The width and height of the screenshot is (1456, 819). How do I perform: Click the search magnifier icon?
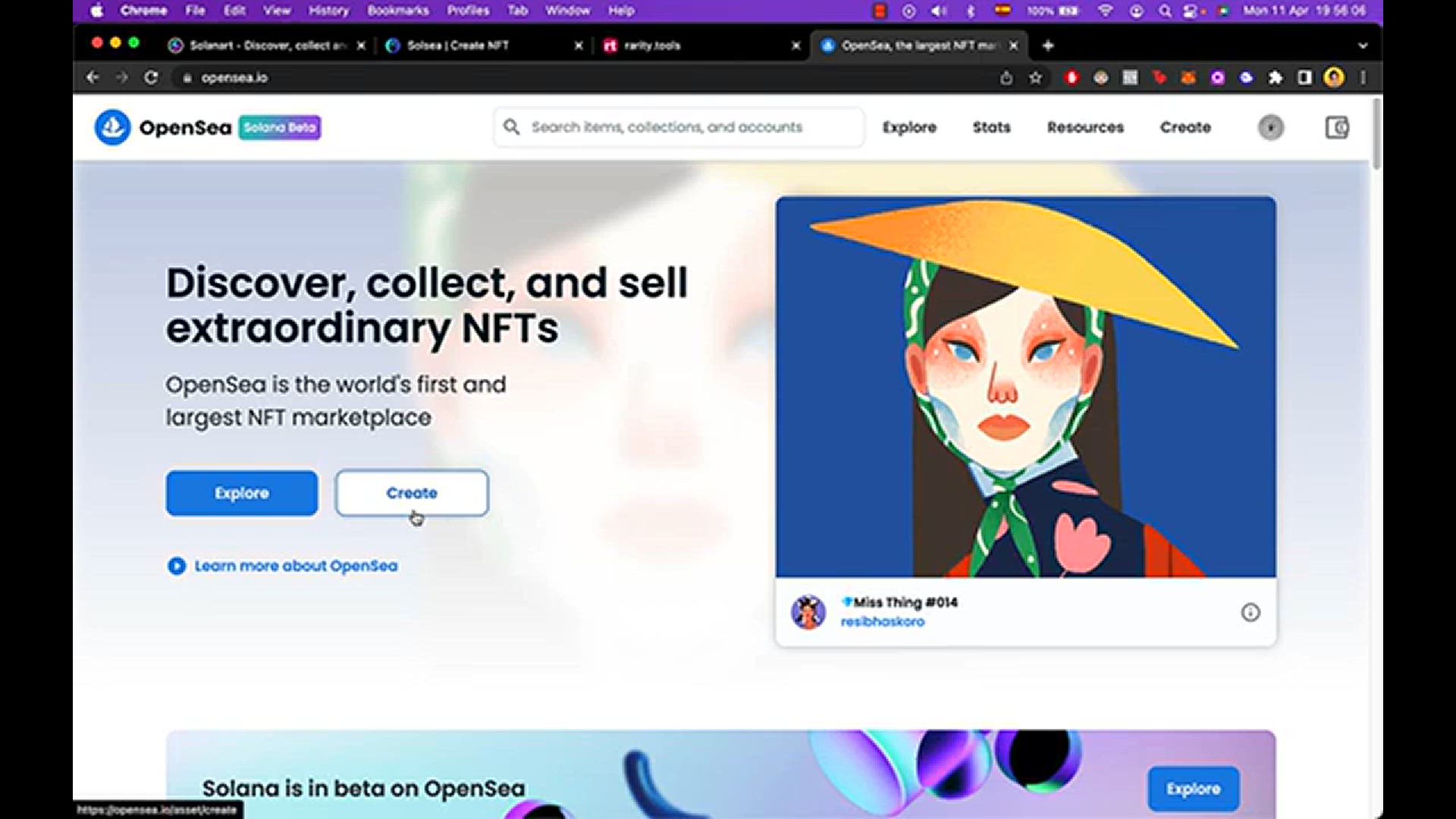pos(512,127)
